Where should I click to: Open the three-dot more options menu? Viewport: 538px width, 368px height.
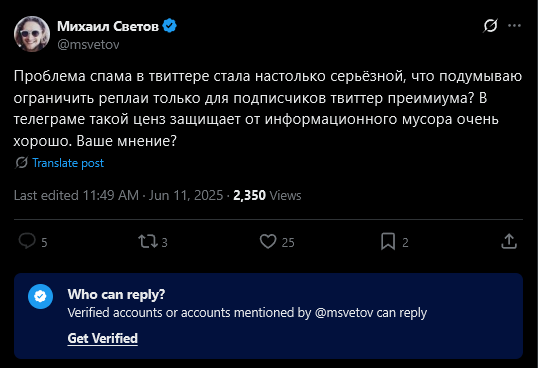pos(514,26)
